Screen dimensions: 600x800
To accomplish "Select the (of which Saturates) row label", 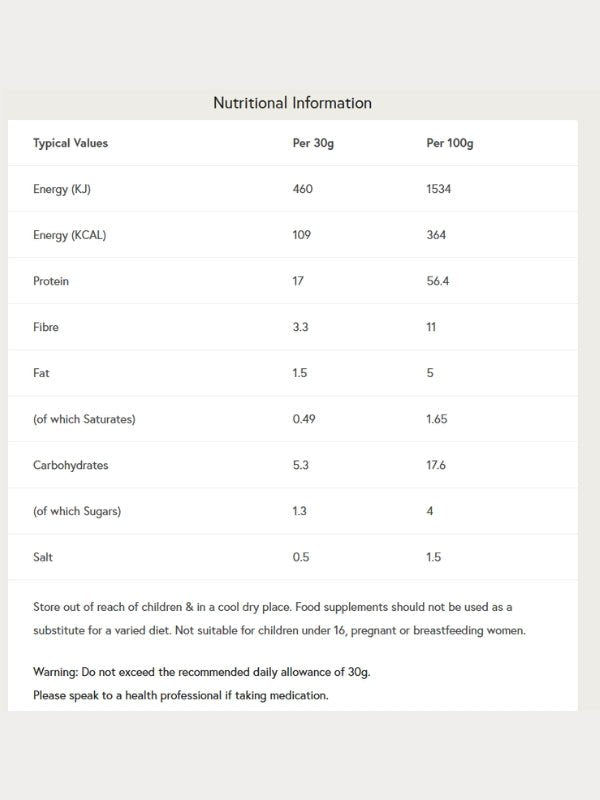I will [84, 419].
